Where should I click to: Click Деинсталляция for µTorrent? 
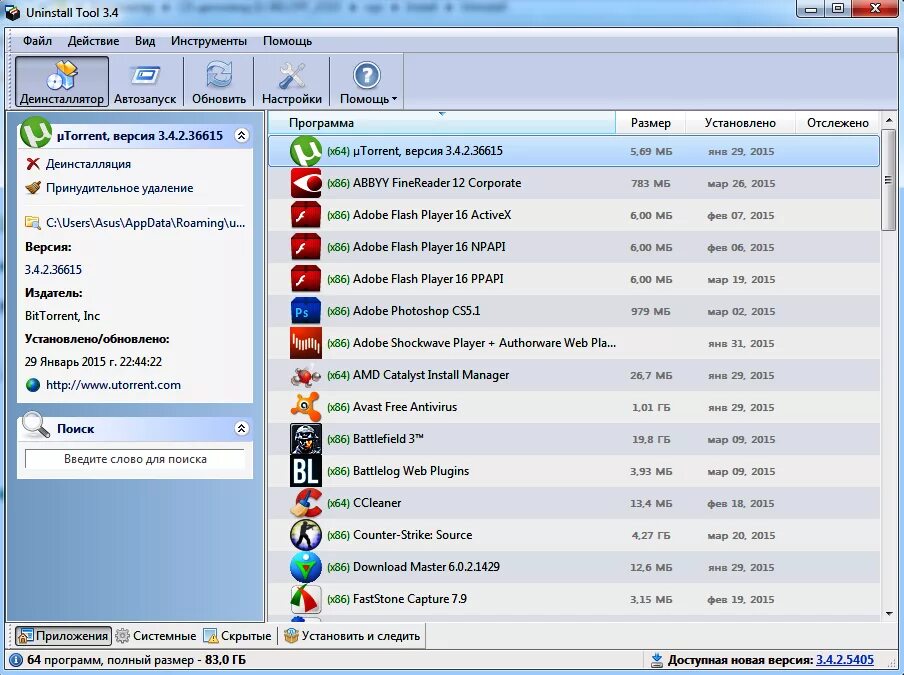coord(88,164)
